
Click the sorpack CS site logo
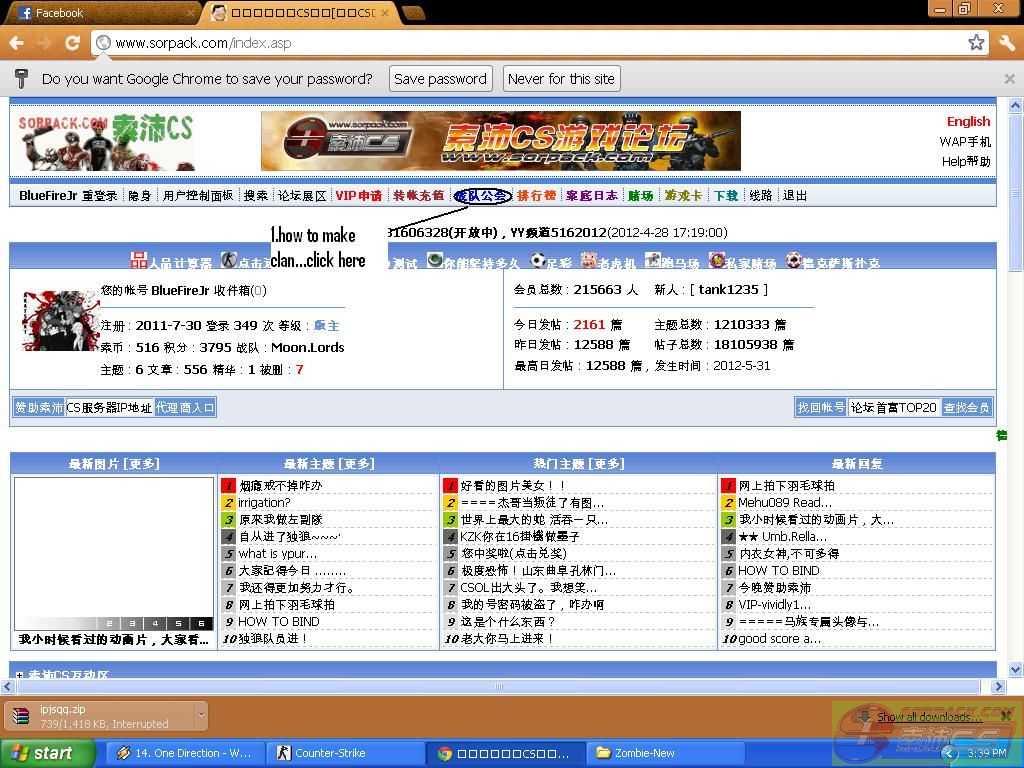(x=105, y=141)
